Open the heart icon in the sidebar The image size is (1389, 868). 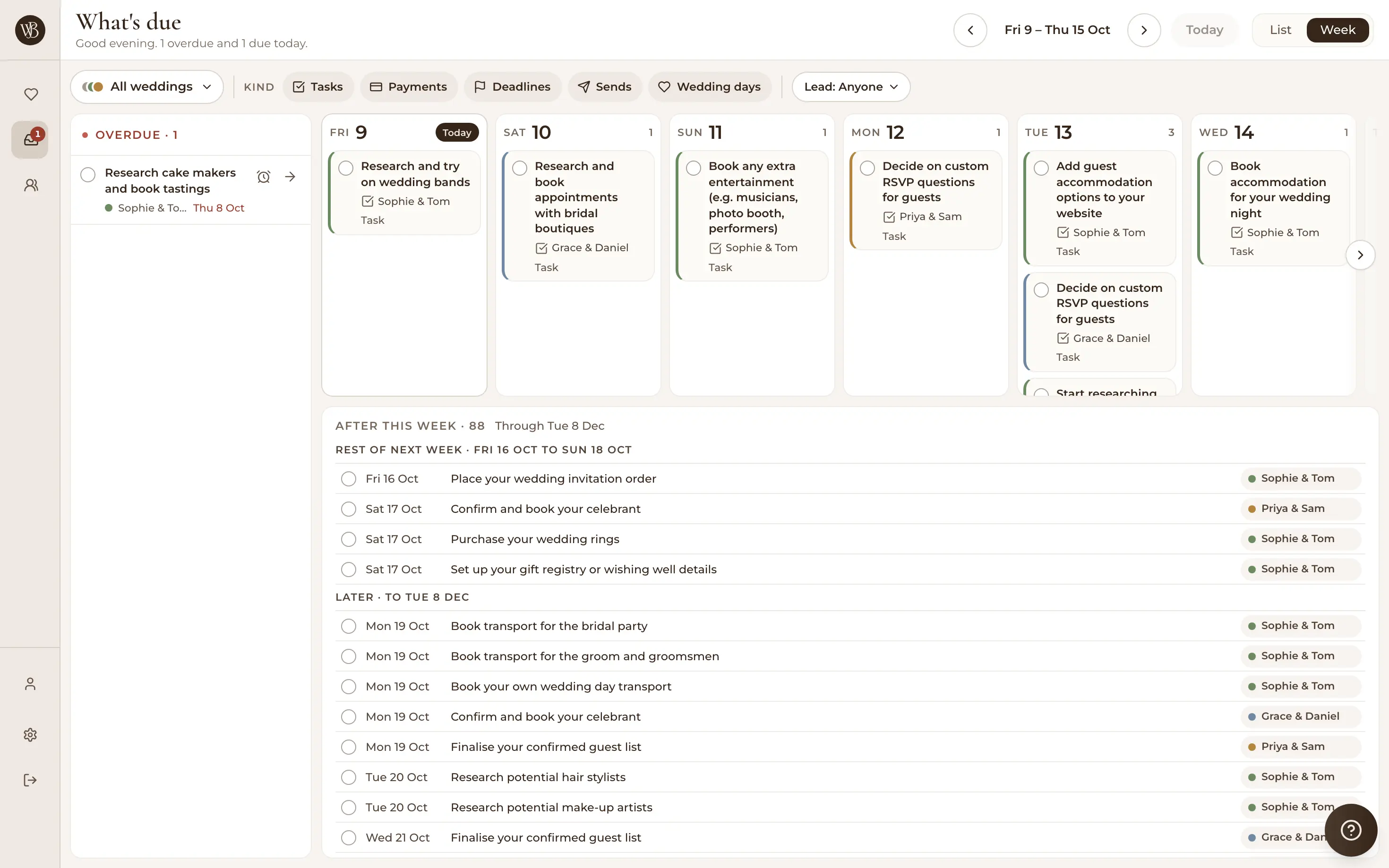30,94
